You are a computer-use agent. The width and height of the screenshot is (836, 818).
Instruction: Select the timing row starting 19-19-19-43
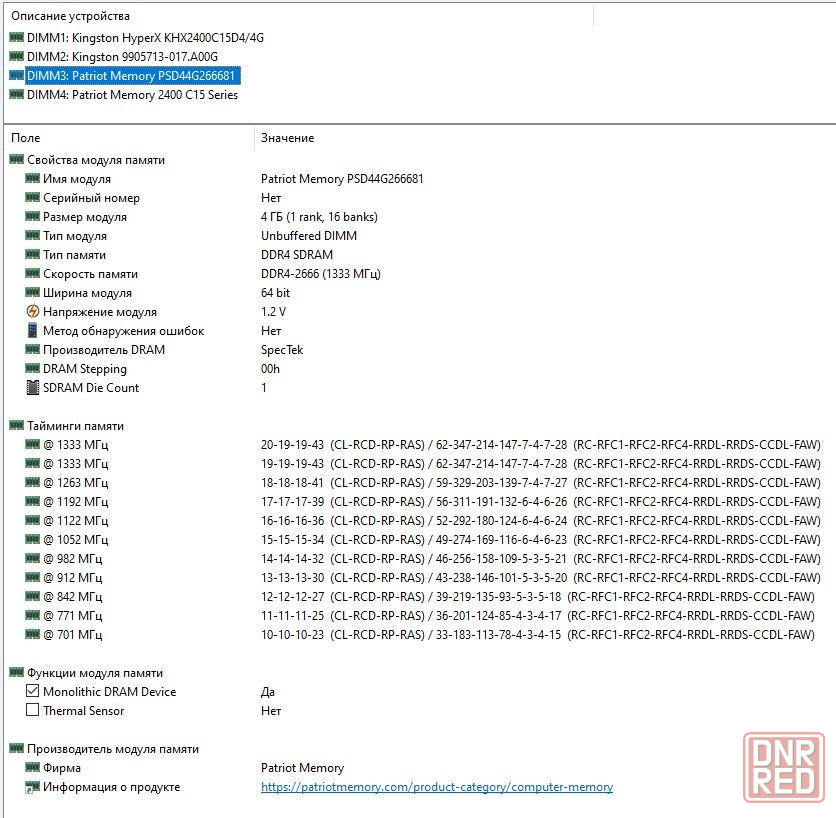pos(540,464)
